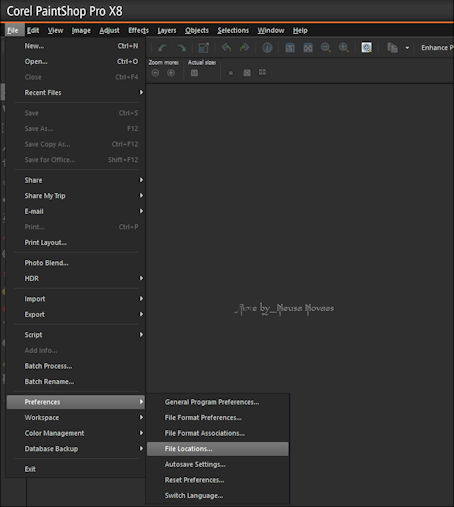454x507 pixels.
Task: Expand the Share My Trip submenu arrow
Action: click(141, 196)
